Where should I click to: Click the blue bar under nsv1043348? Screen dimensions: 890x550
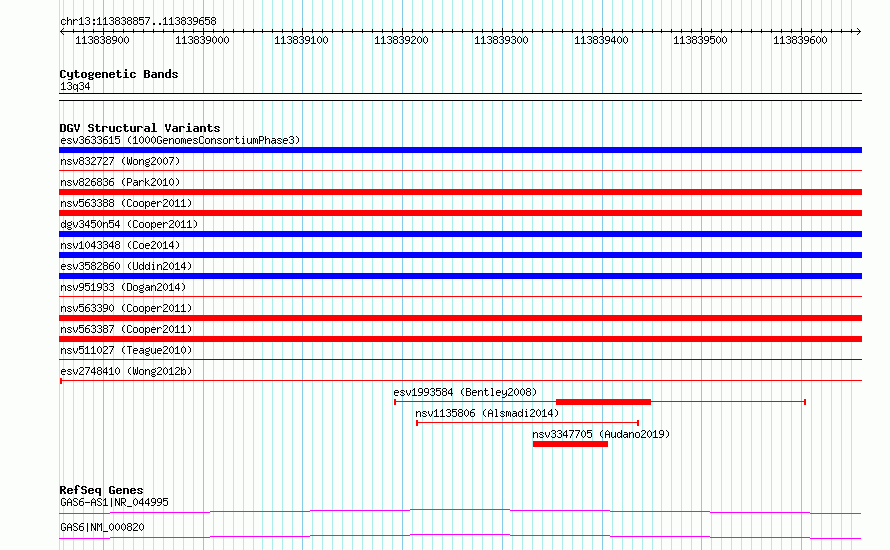click(460, 255)
